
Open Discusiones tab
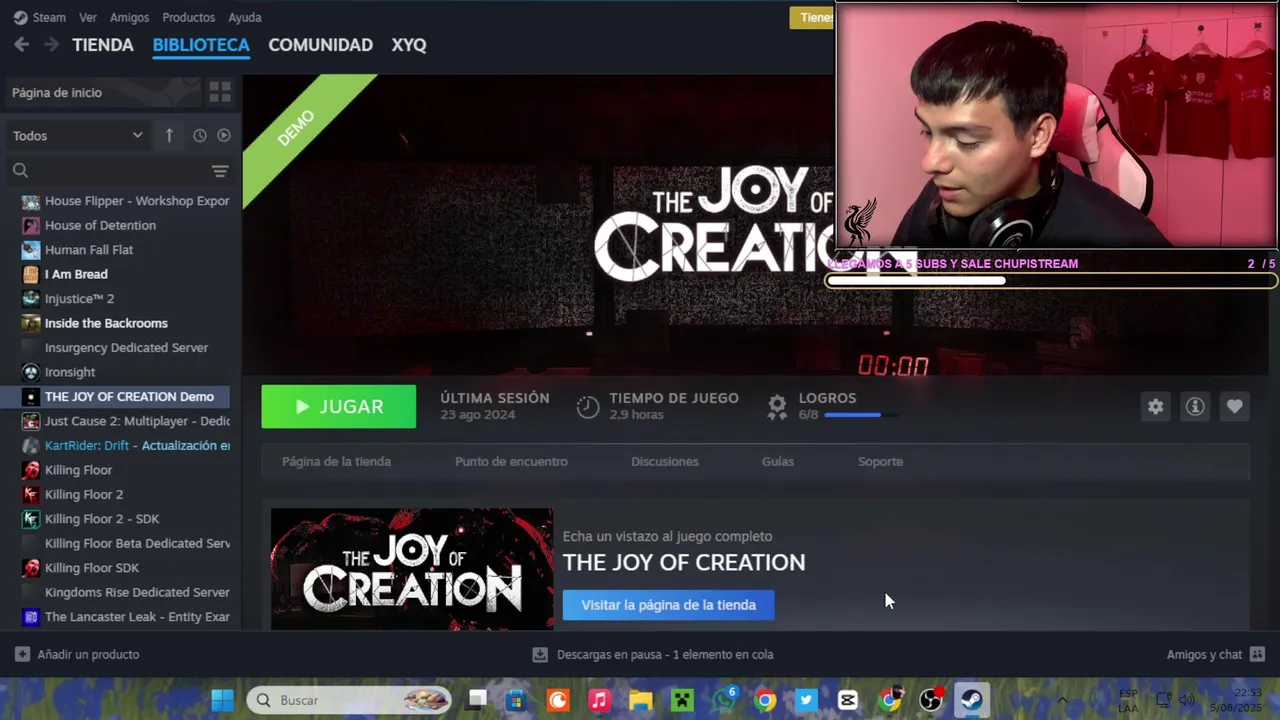(665, 461)
